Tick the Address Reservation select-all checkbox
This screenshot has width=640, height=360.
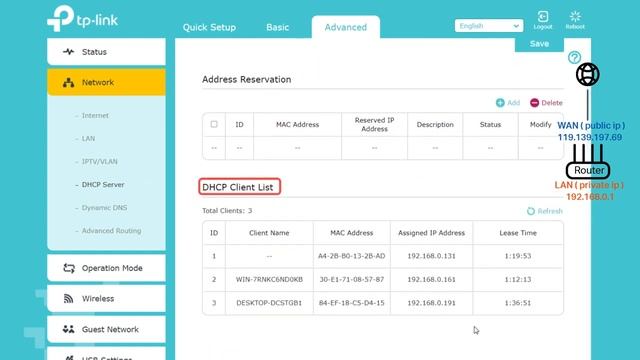[x=214, y=124]
